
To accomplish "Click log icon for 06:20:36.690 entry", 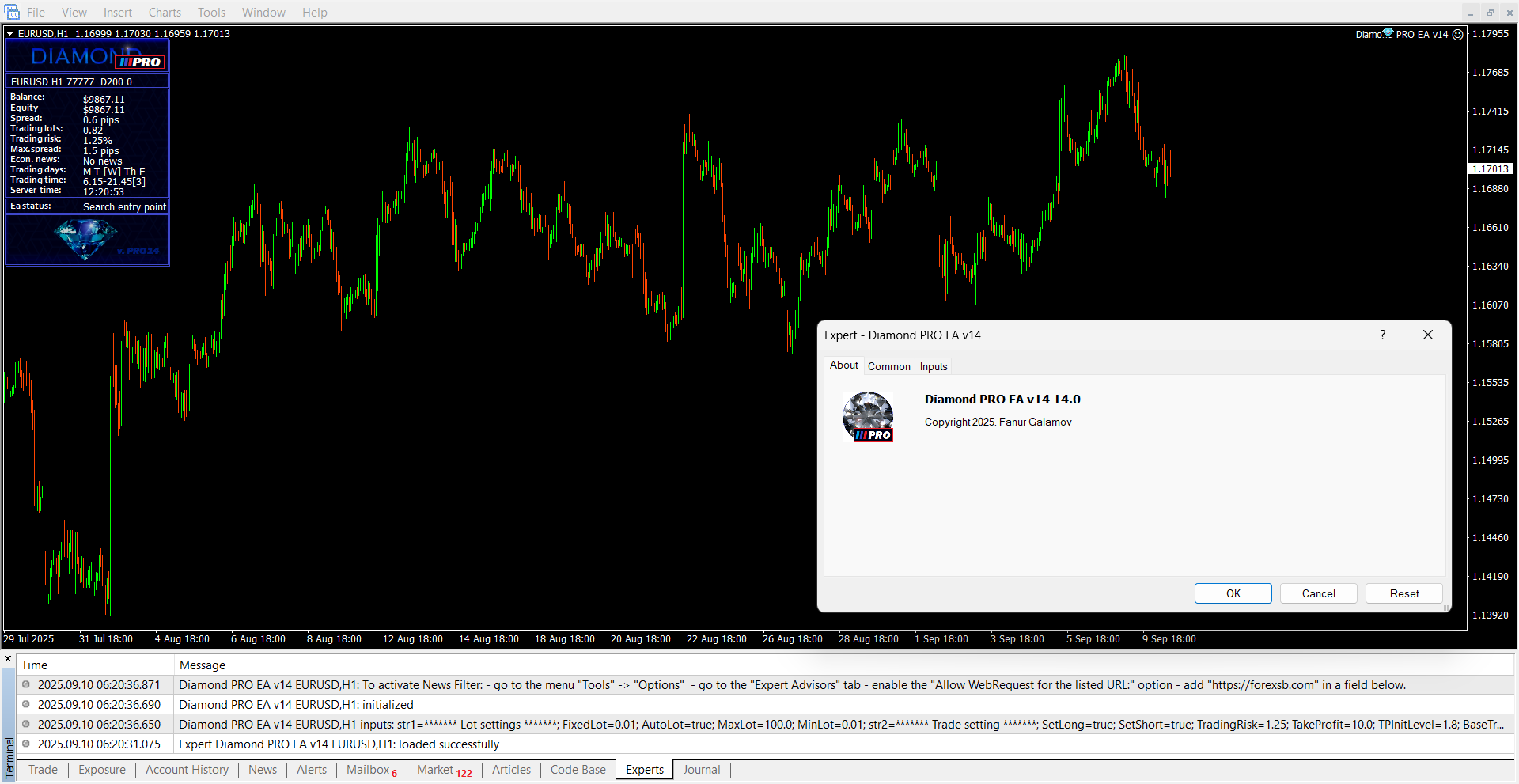I will (26, 705).
